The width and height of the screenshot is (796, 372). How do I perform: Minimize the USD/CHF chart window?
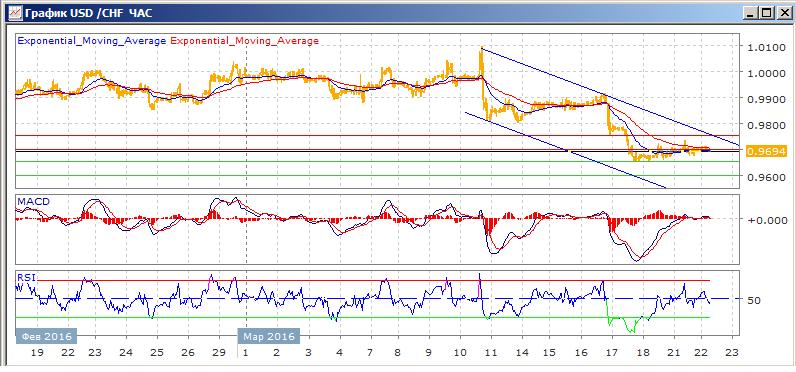(750, 13)
